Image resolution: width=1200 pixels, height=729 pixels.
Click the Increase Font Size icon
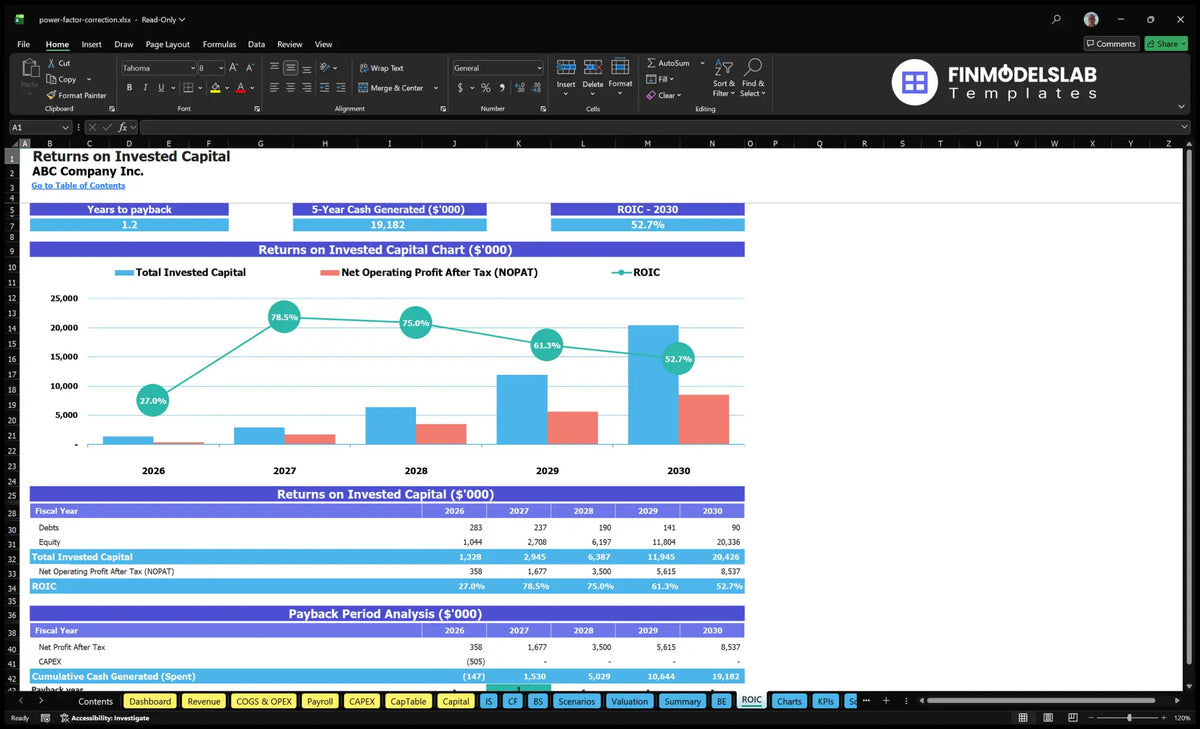[x=234, y=68]
